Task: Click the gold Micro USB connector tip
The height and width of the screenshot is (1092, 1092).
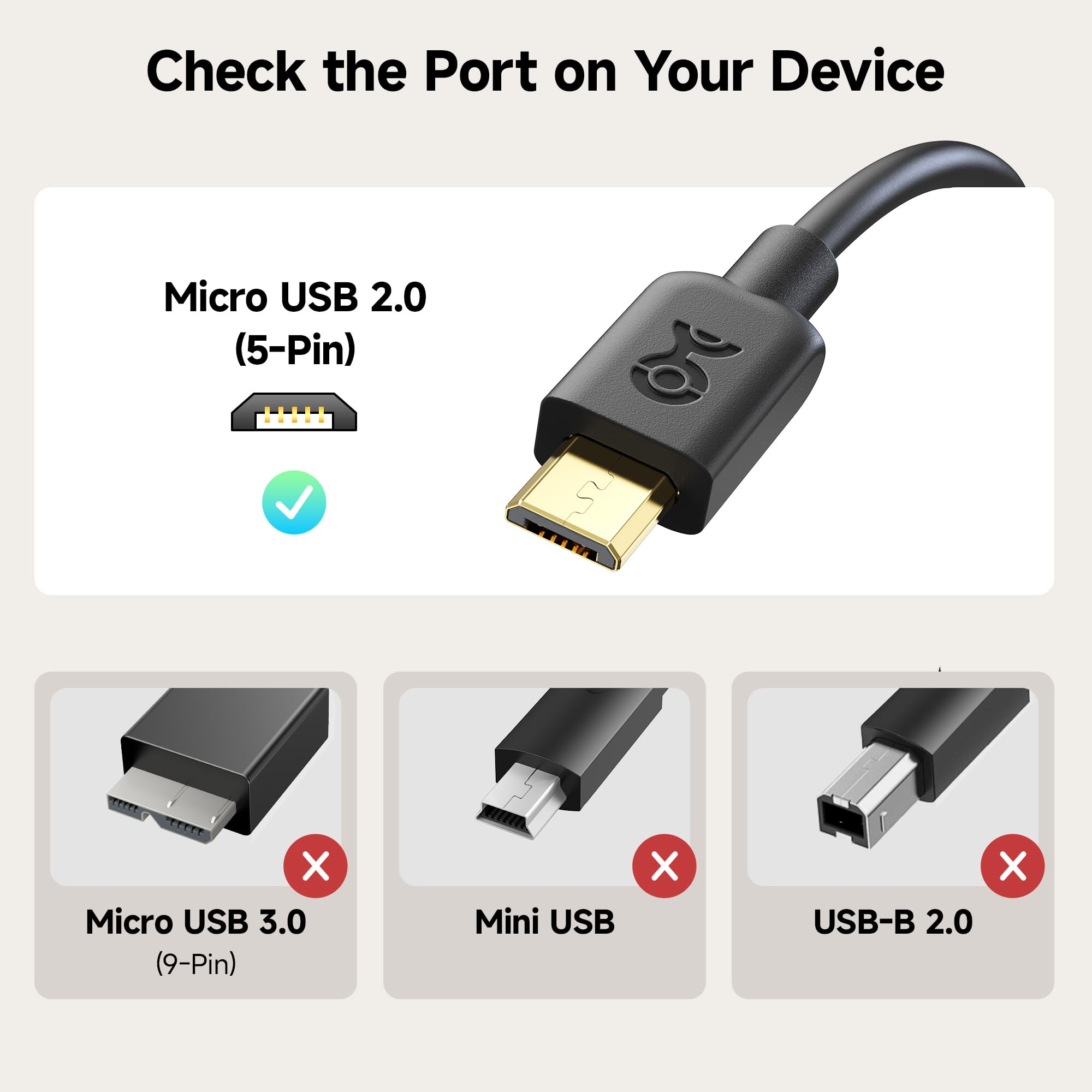Action: tap(590, 502)
